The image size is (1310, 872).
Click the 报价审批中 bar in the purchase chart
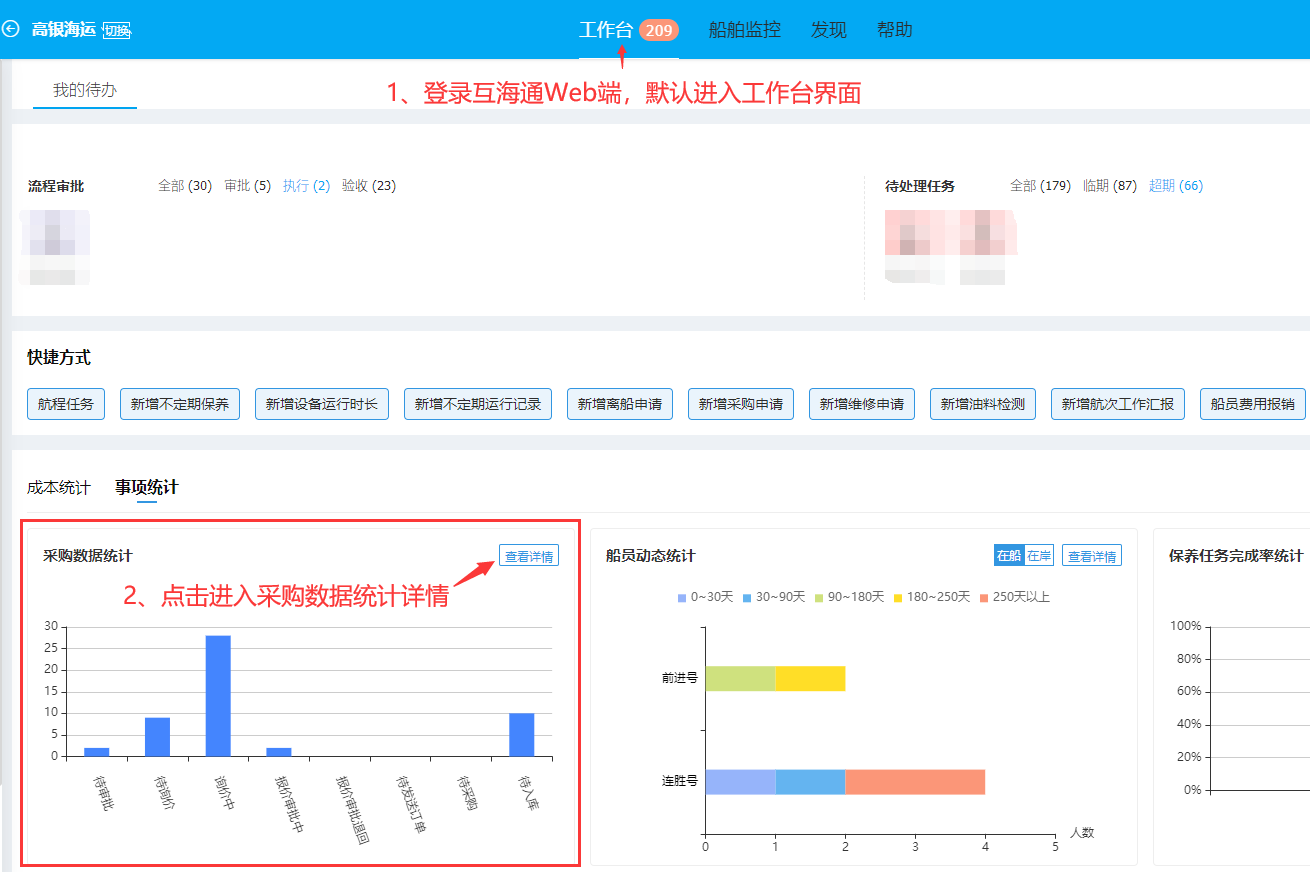click(279, 752)
